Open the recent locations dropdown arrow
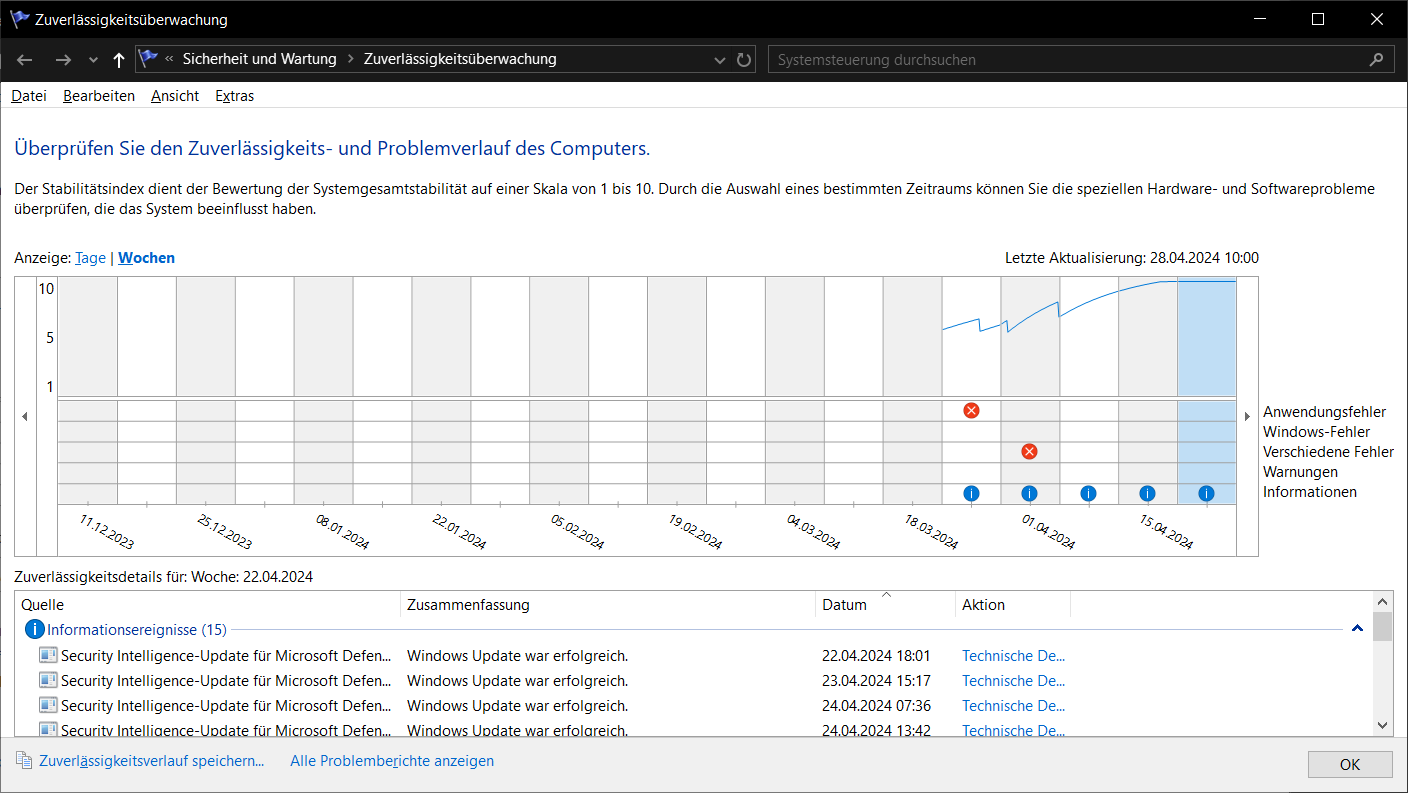The width and height of the screenshot is (1408, 793). [94, 60]
